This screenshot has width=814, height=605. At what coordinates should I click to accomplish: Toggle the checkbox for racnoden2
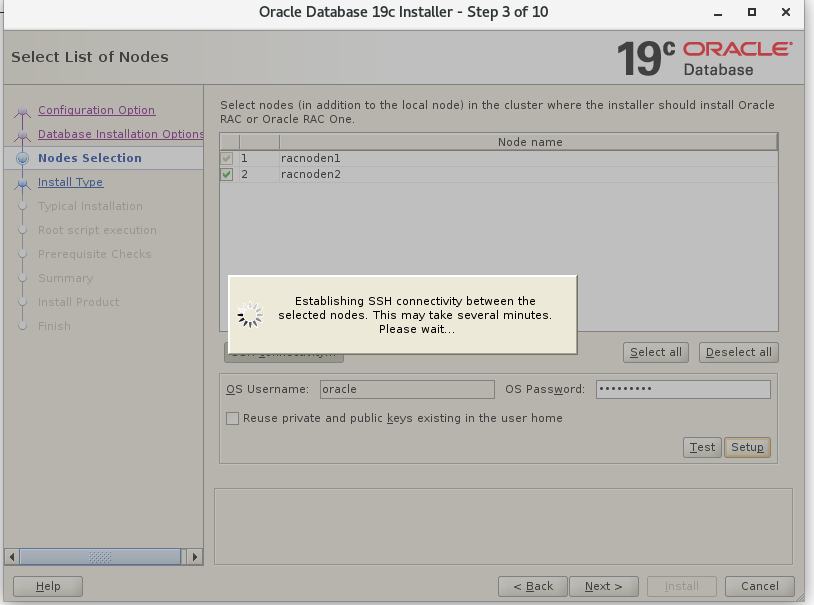coord(226,174)
